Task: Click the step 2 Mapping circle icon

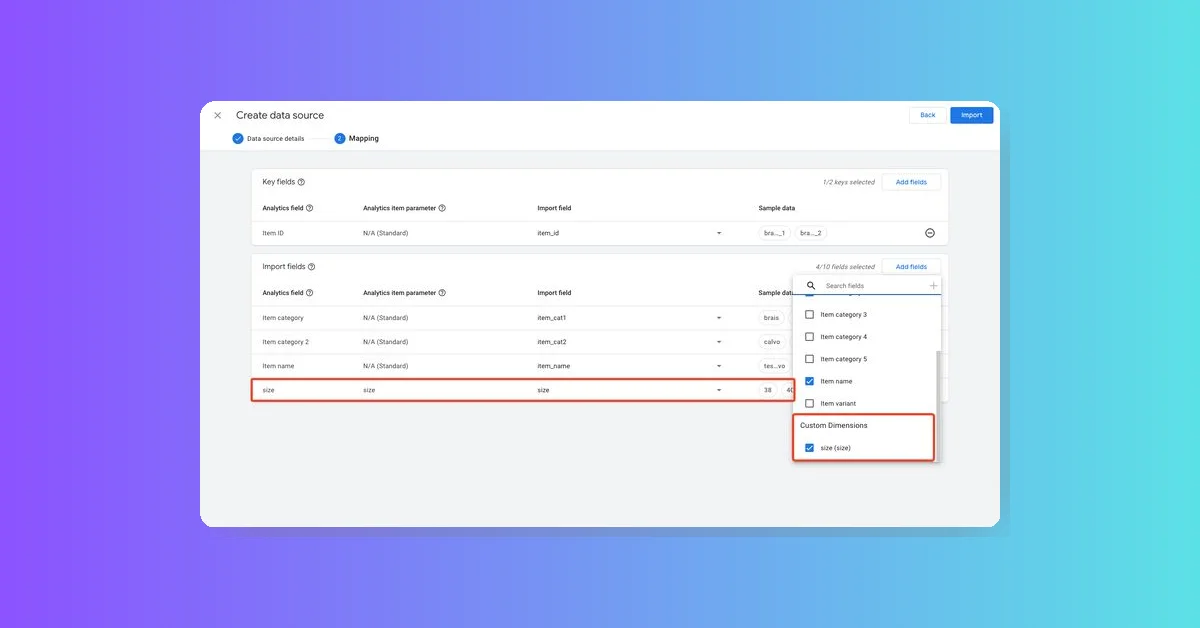Action: click(x=340, y=138)
